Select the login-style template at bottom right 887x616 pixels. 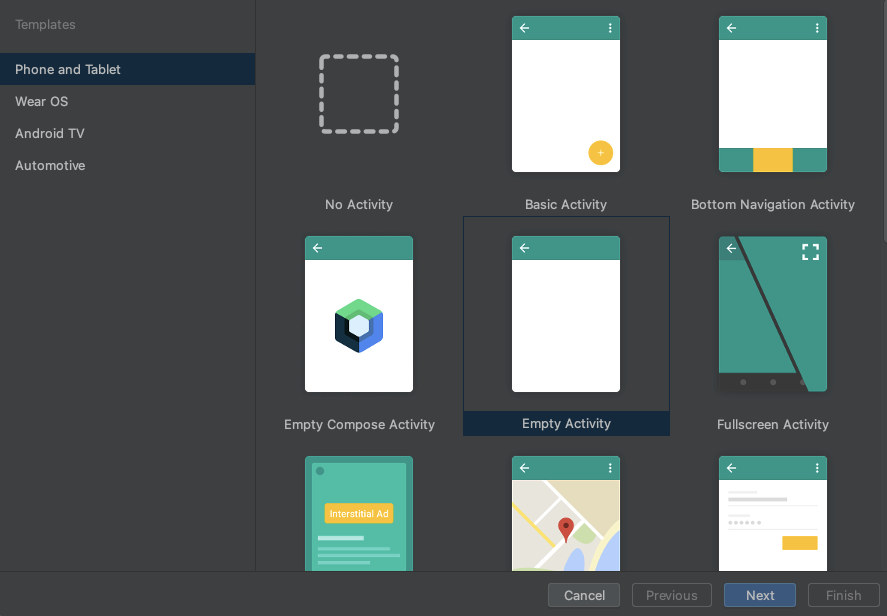tap(772, 513)
